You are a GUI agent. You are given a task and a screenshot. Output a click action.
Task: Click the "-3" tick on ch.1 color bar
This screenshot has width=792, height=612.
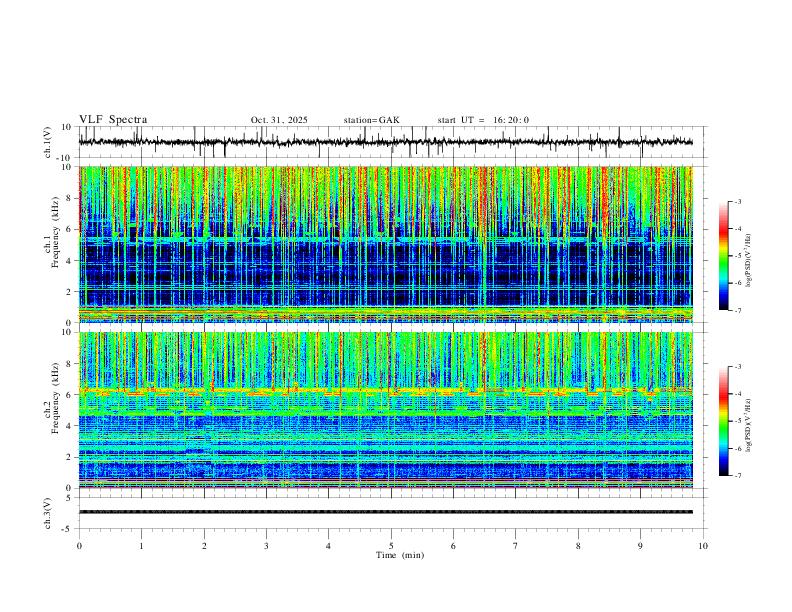click(x=738, y=201)
